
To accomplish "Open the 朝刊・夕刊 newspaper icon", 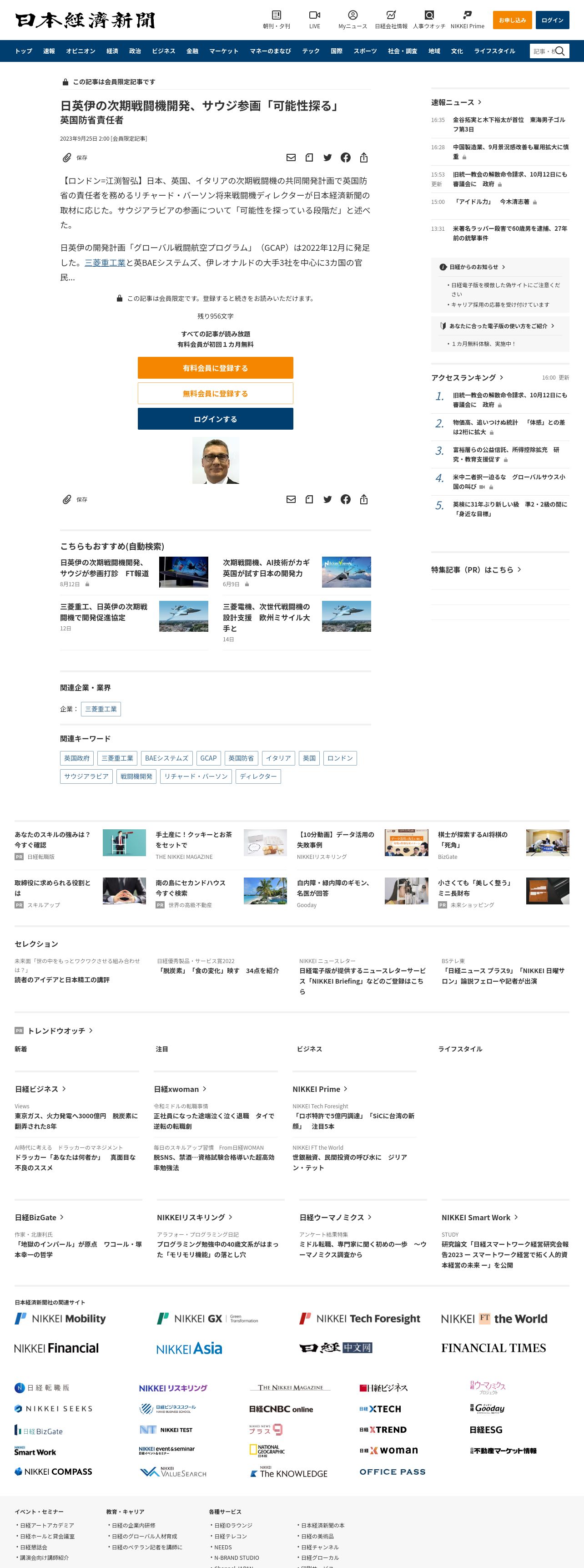I will 276,15.
